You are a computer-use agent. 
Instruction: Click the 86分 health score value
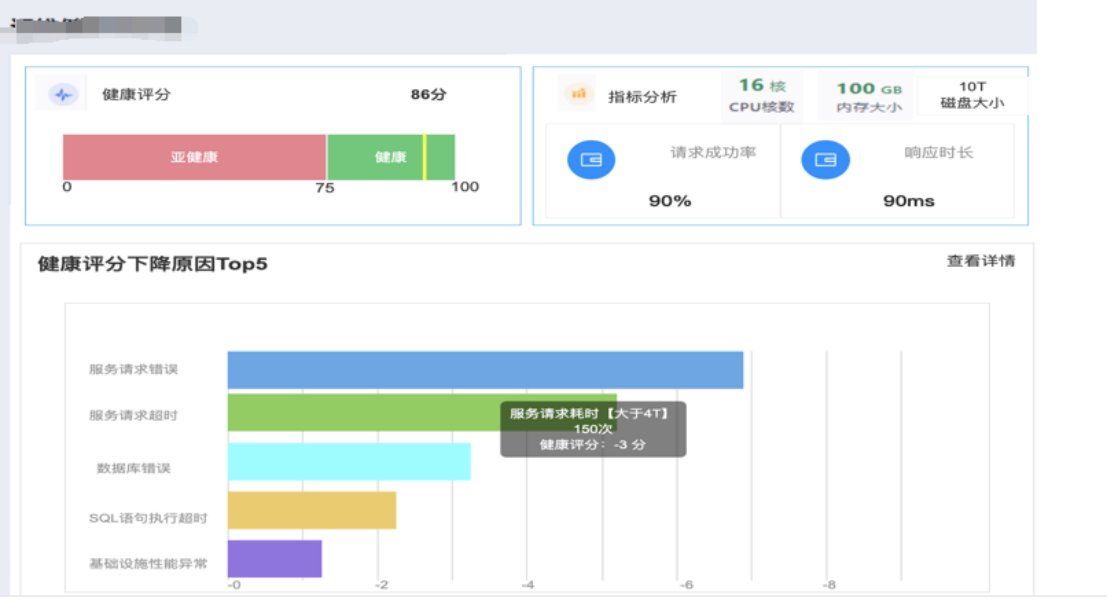[428, 95]
